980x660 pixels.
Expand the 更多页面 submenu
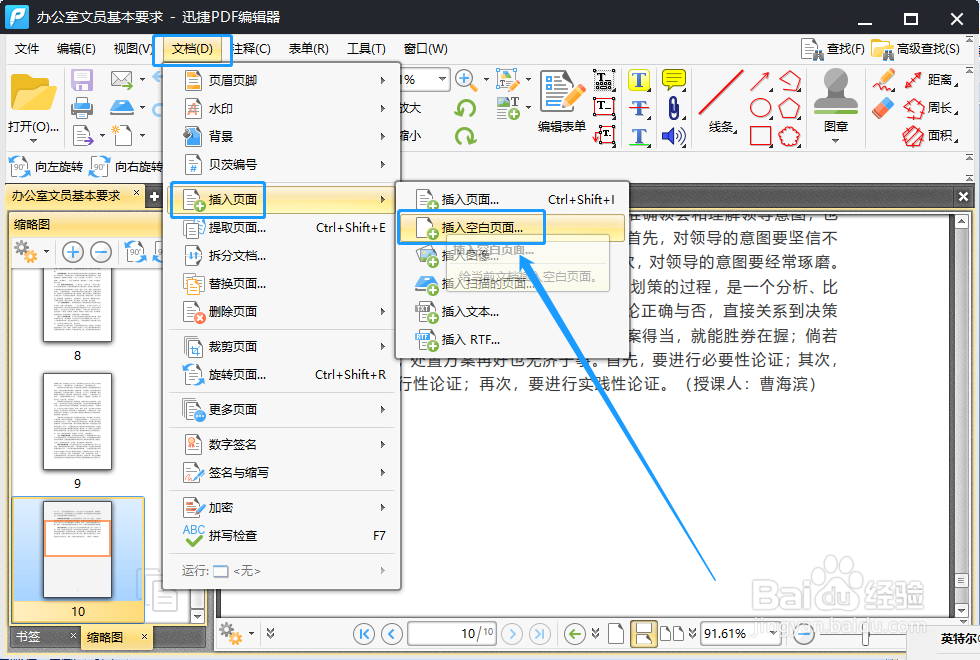coord(281,409)
